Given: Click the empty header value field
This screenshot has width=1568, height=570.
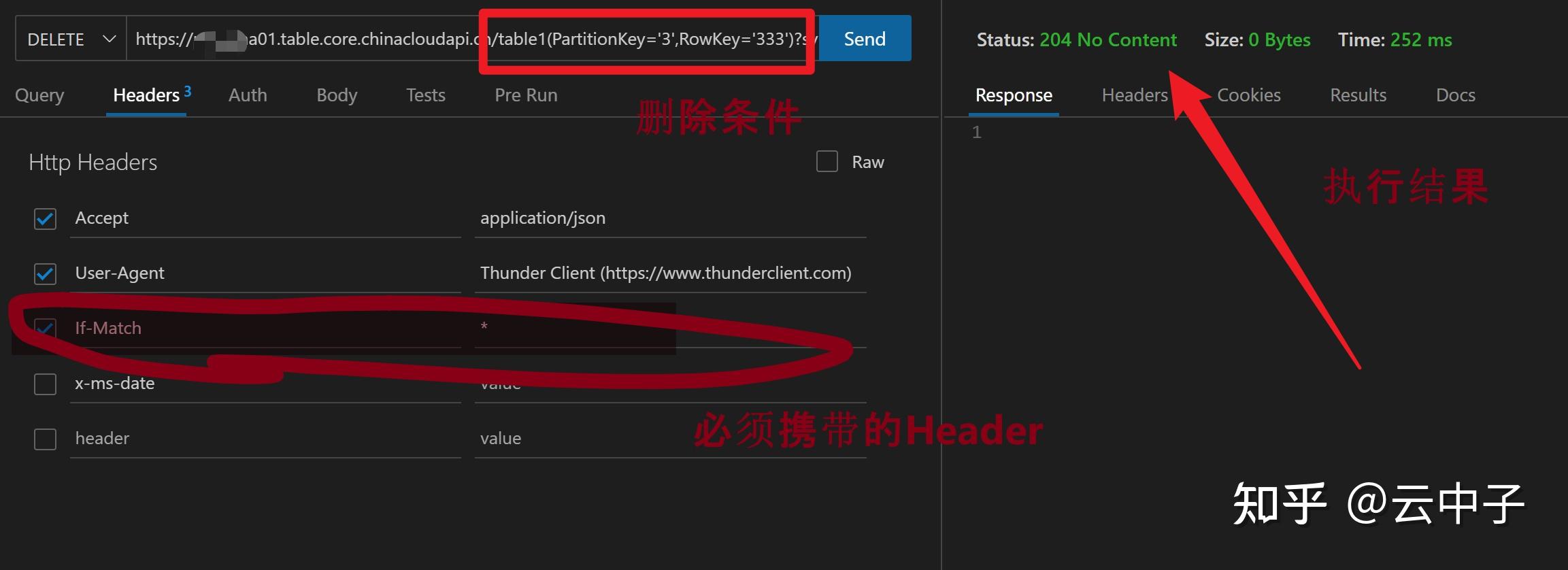Looking at the screenshot, I should [670, 439].
